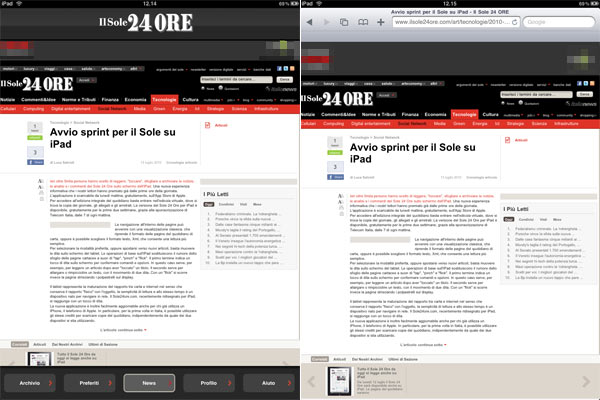The image size is (600, 400).
Task: Open the Safari tabs pages icon
Action: (344, 21)
